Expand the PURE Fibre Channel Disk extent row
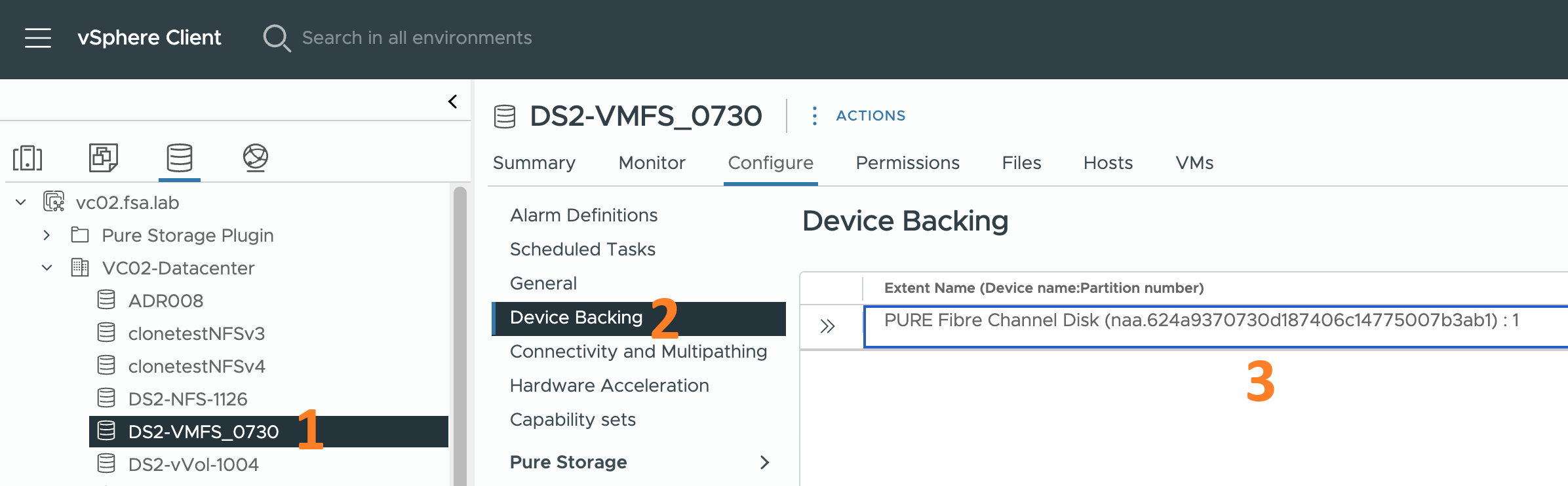 pos(829,323)
